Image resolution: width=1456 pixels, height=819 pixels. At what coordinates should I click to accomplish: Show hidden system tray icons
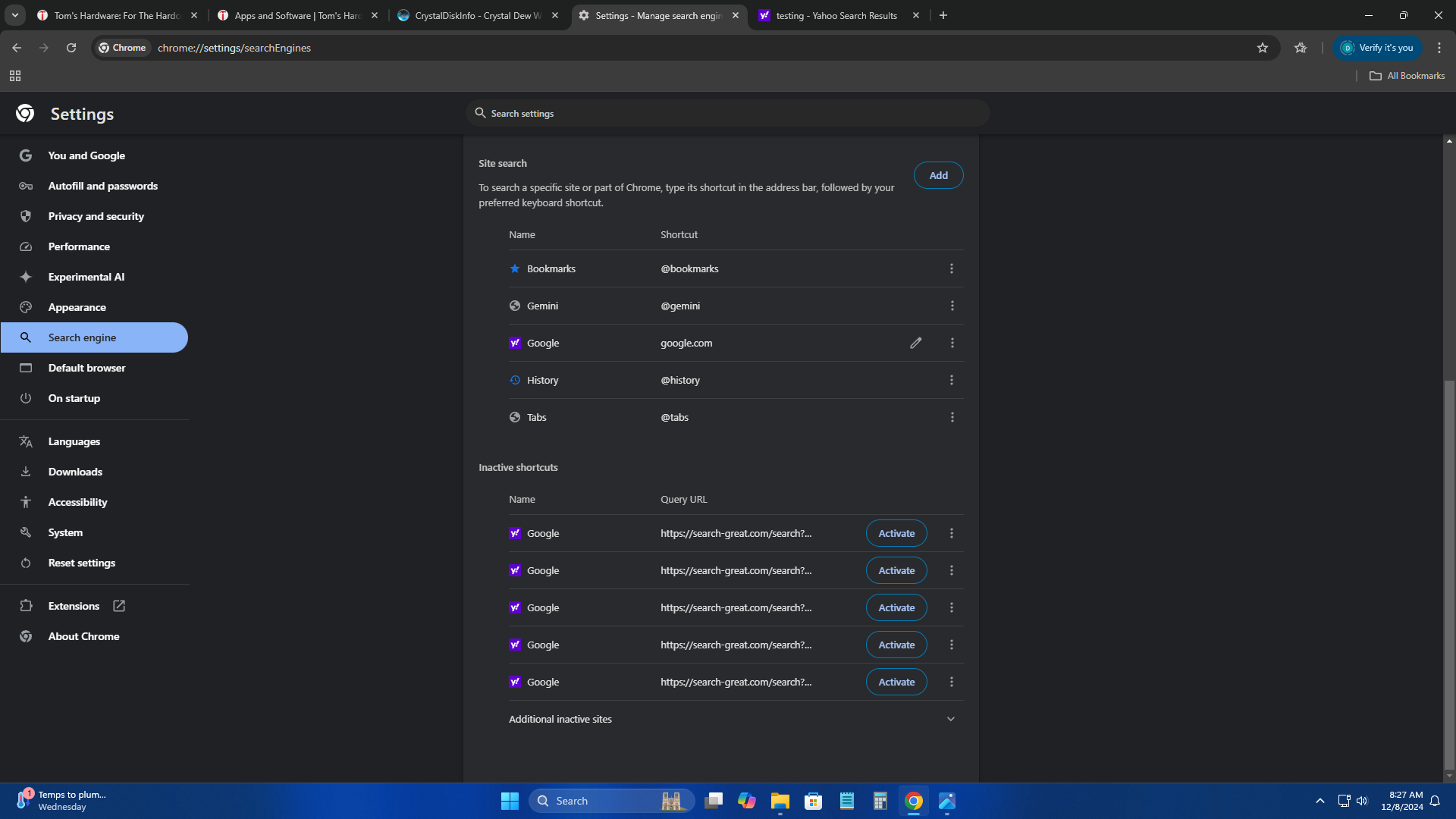click(1319, 801)
